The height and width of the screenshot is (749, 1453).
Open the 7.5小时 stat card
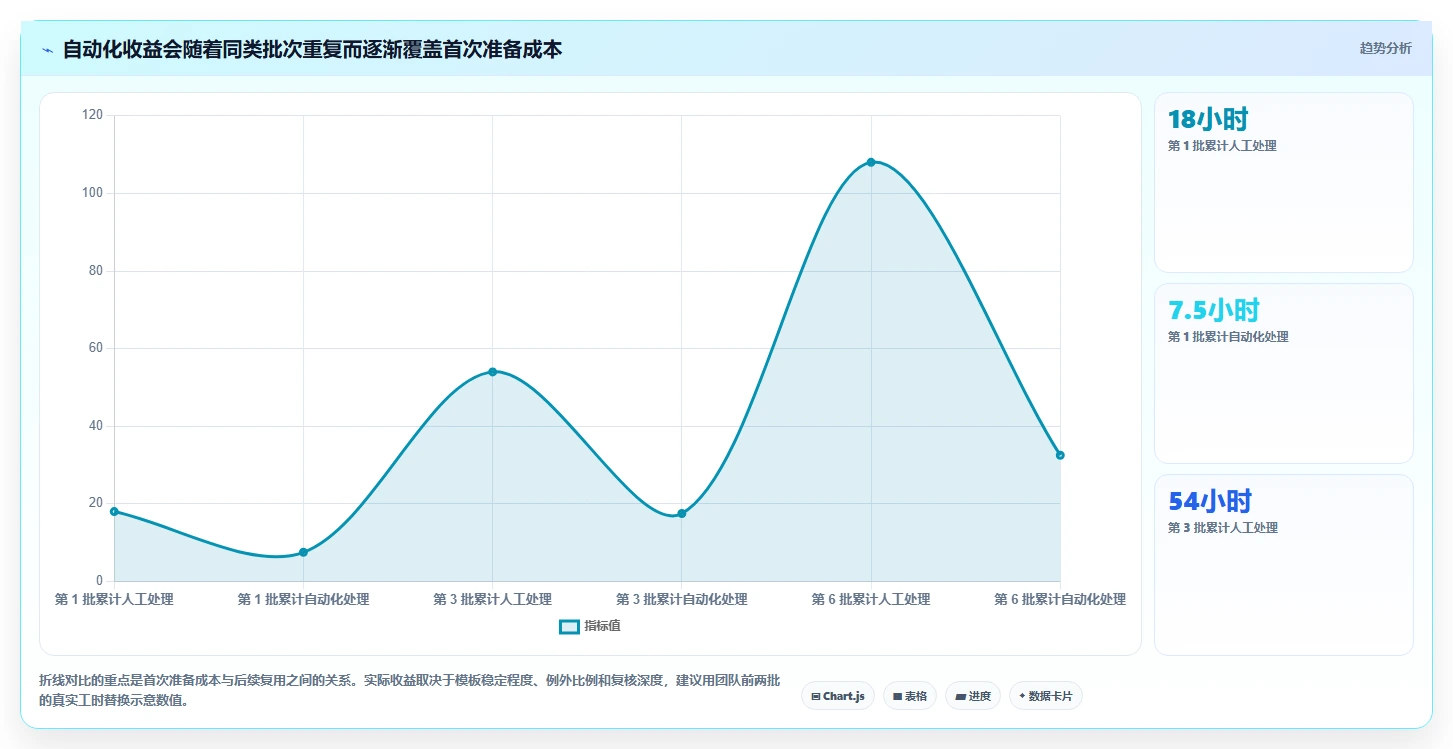[1284, 373]
